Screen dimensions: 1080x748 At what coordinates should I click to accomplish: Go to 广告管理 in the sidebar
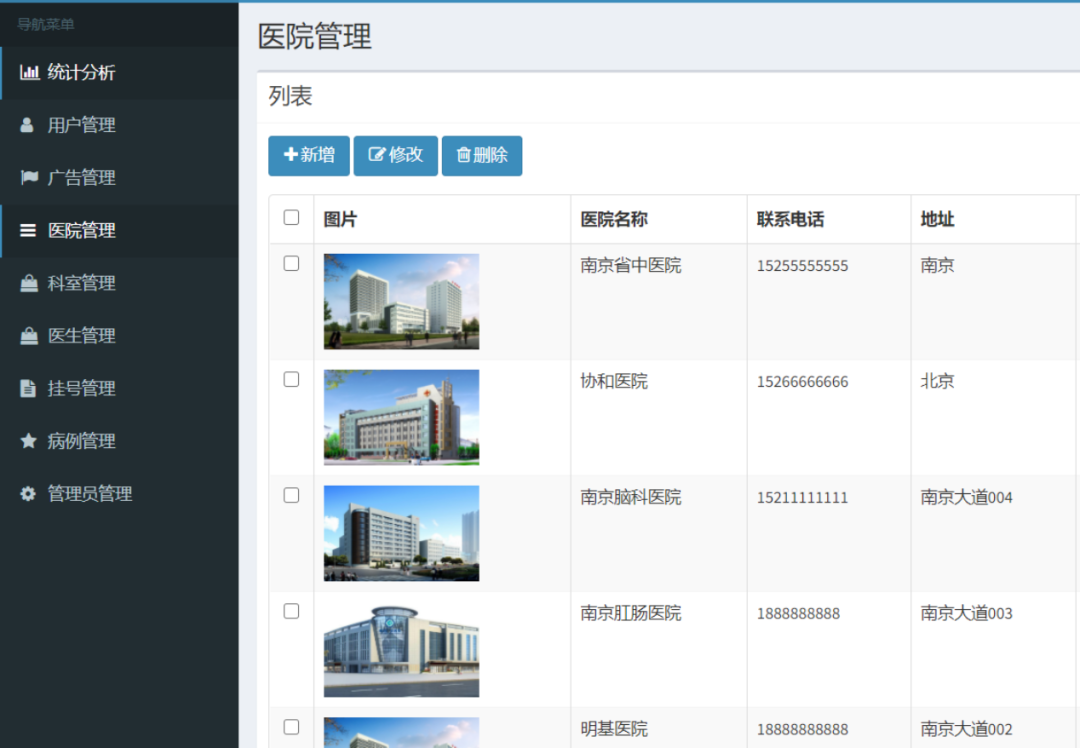pyautogui.click(x=119, y=178)
